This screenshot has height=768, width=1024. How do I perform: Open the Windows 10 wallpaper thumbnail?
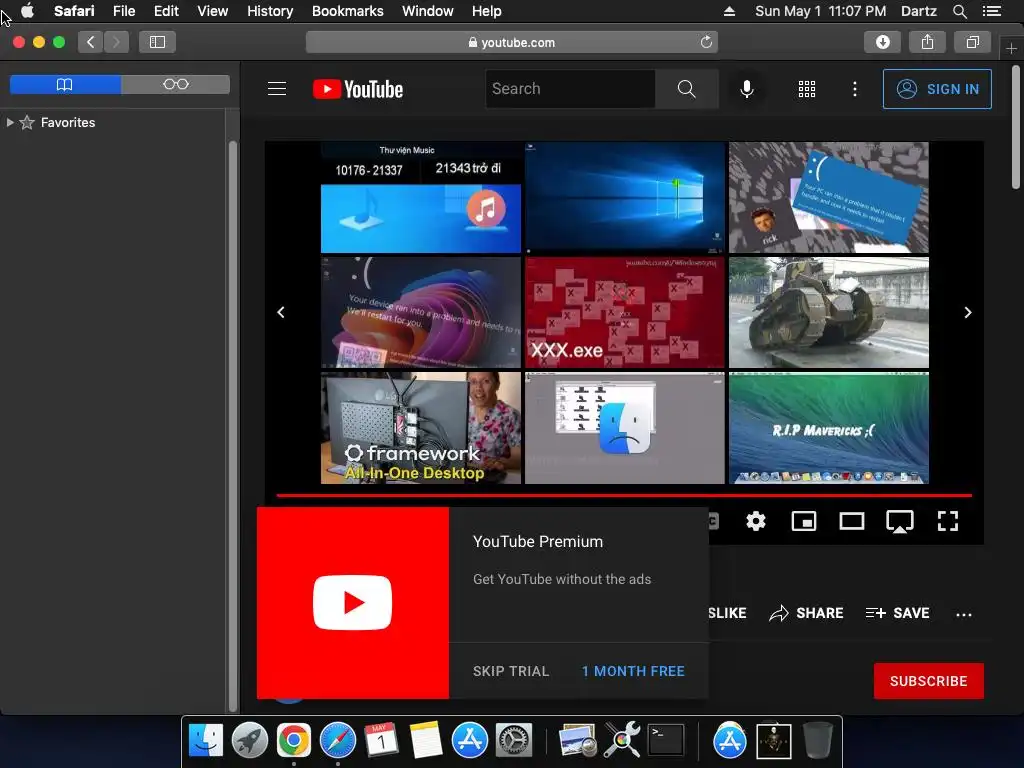(624, 197)
